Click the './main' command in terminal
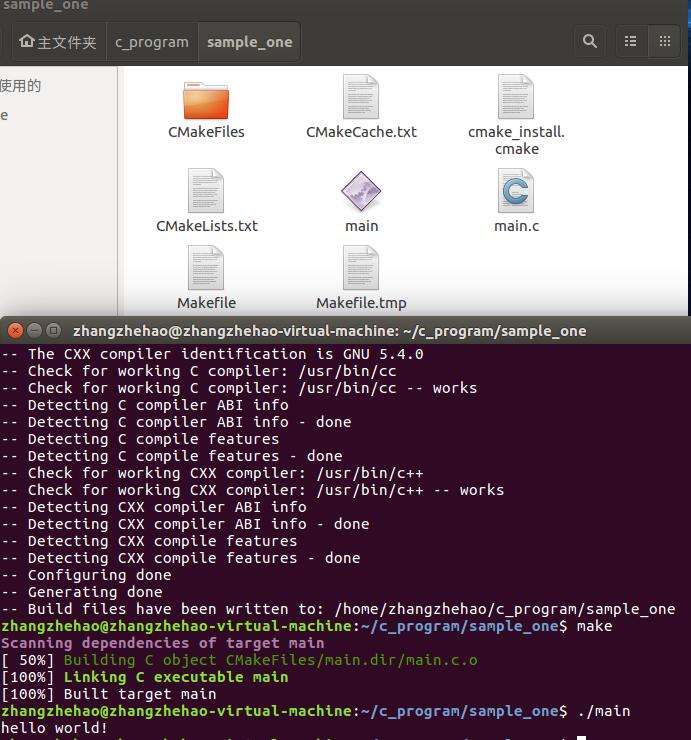This screenshot has width=691, height=740. [x=604, y=711]
